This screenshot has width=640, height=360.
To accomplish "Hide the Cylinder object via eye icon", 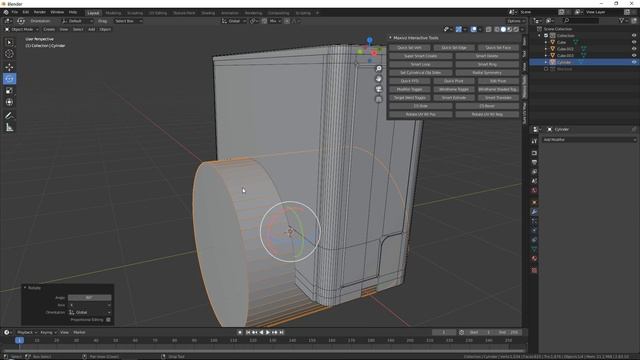I will [634, 62].
